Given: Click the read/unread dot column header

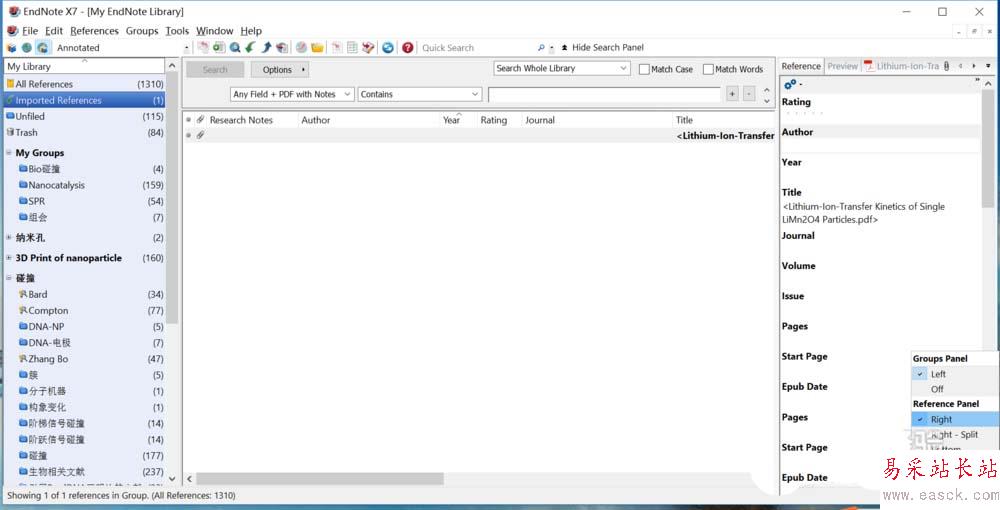Looking at the screenshot, I should (188, 120).
